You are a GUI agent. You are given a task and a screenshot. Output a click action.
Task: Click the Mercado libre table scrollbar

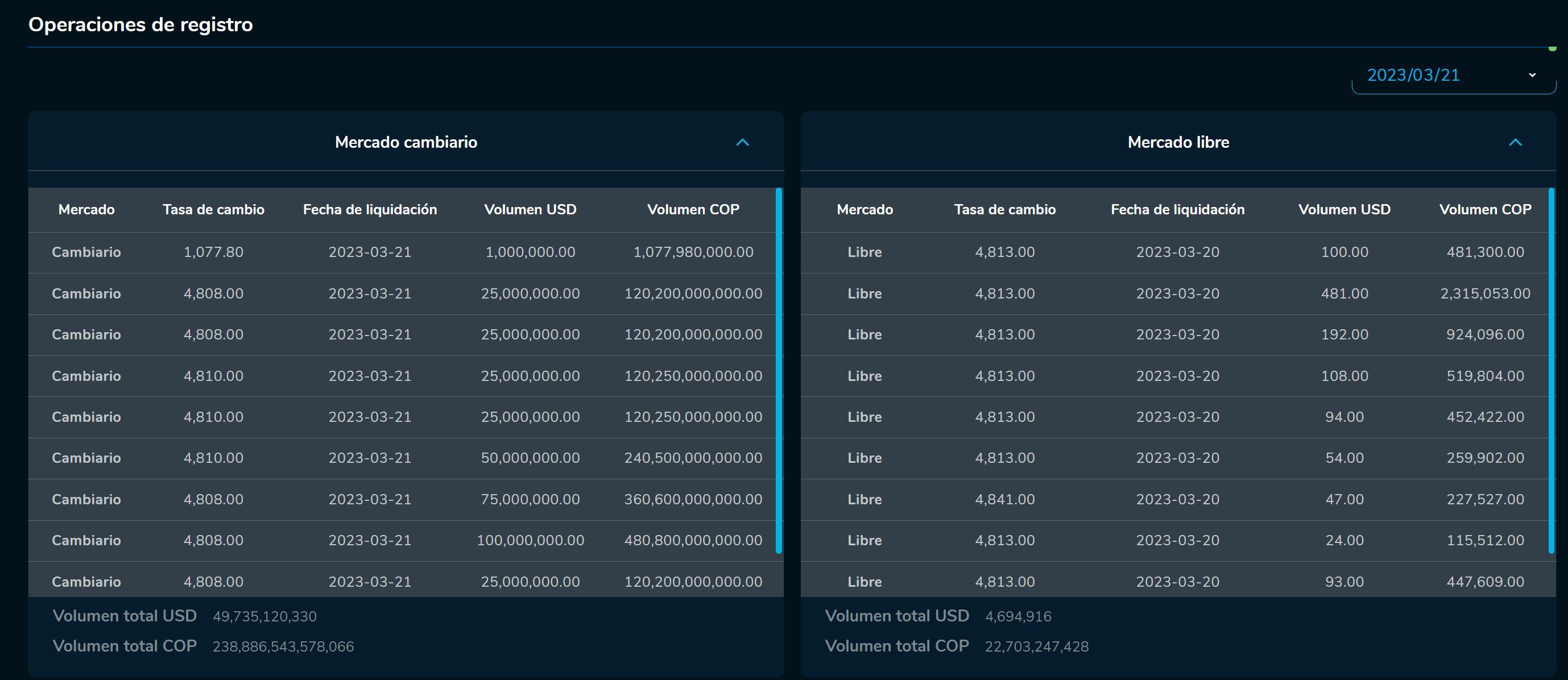(x=1551, y=370)
